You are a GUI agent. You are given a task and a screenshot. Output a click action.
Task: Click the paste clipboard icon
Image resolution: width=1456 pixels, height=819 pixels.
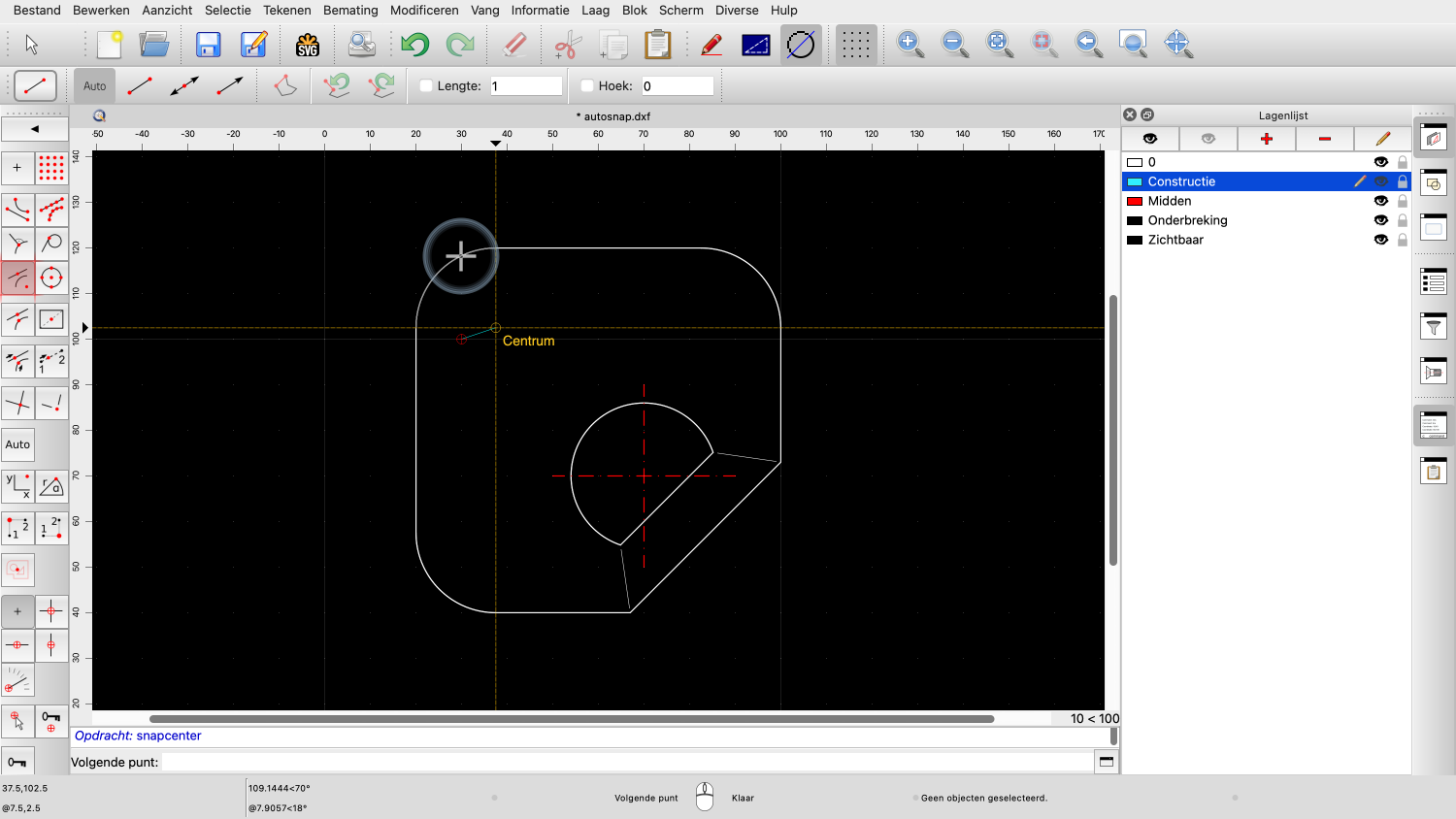[657, 45]
